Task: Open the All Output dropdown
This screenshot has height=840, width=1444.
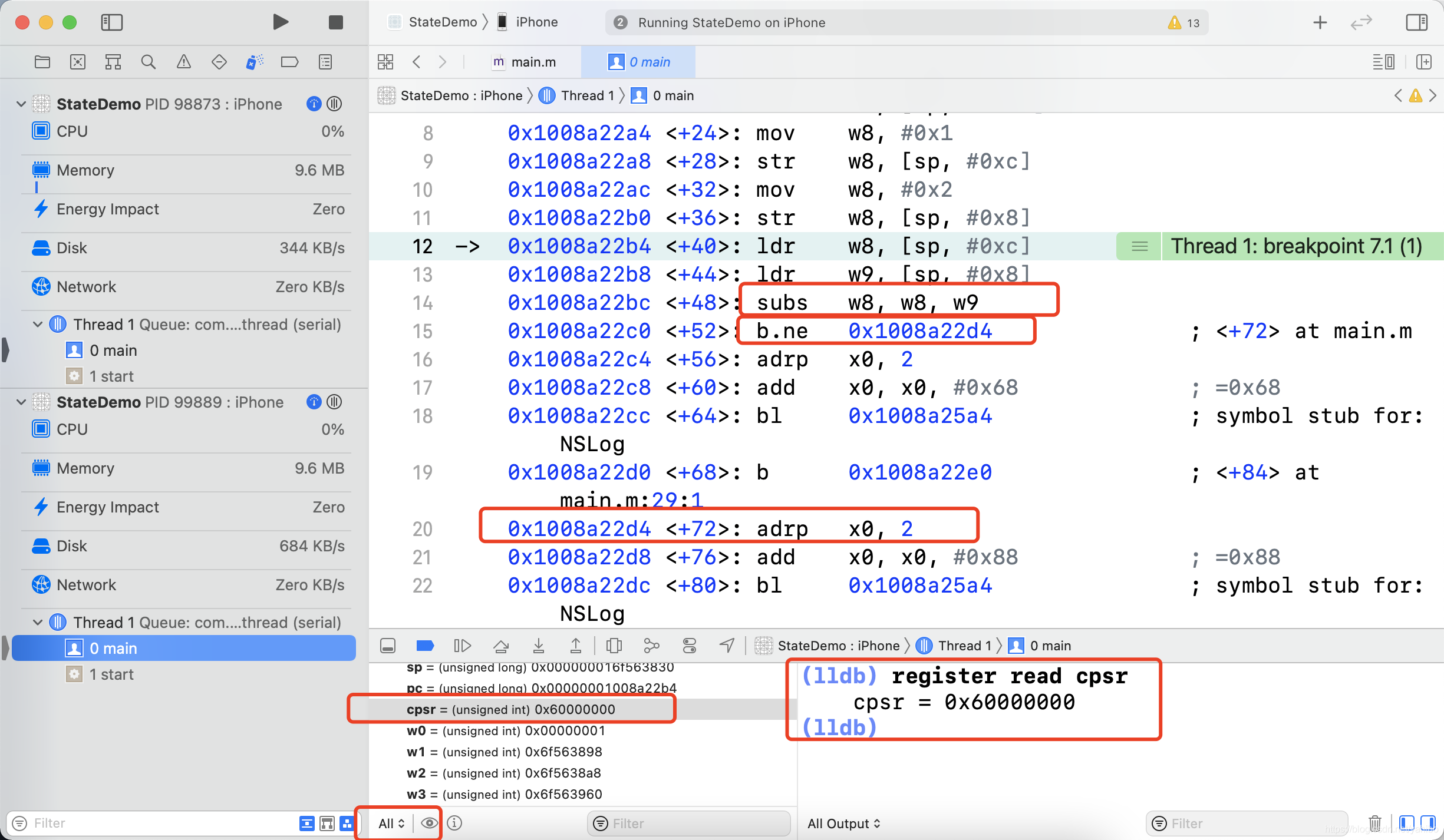Action: (x=843, y=824)
